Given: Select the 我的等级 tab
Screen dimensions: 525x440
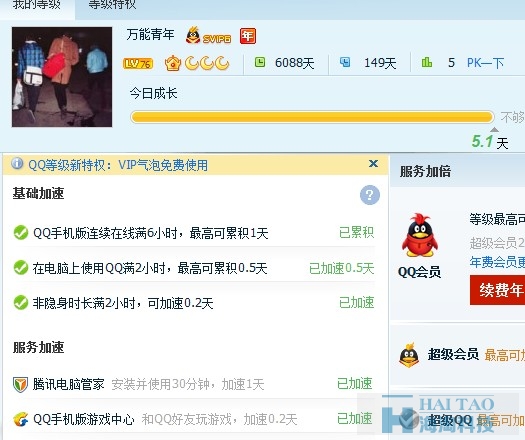Looking at the screenshot, I should coord(37,5).
